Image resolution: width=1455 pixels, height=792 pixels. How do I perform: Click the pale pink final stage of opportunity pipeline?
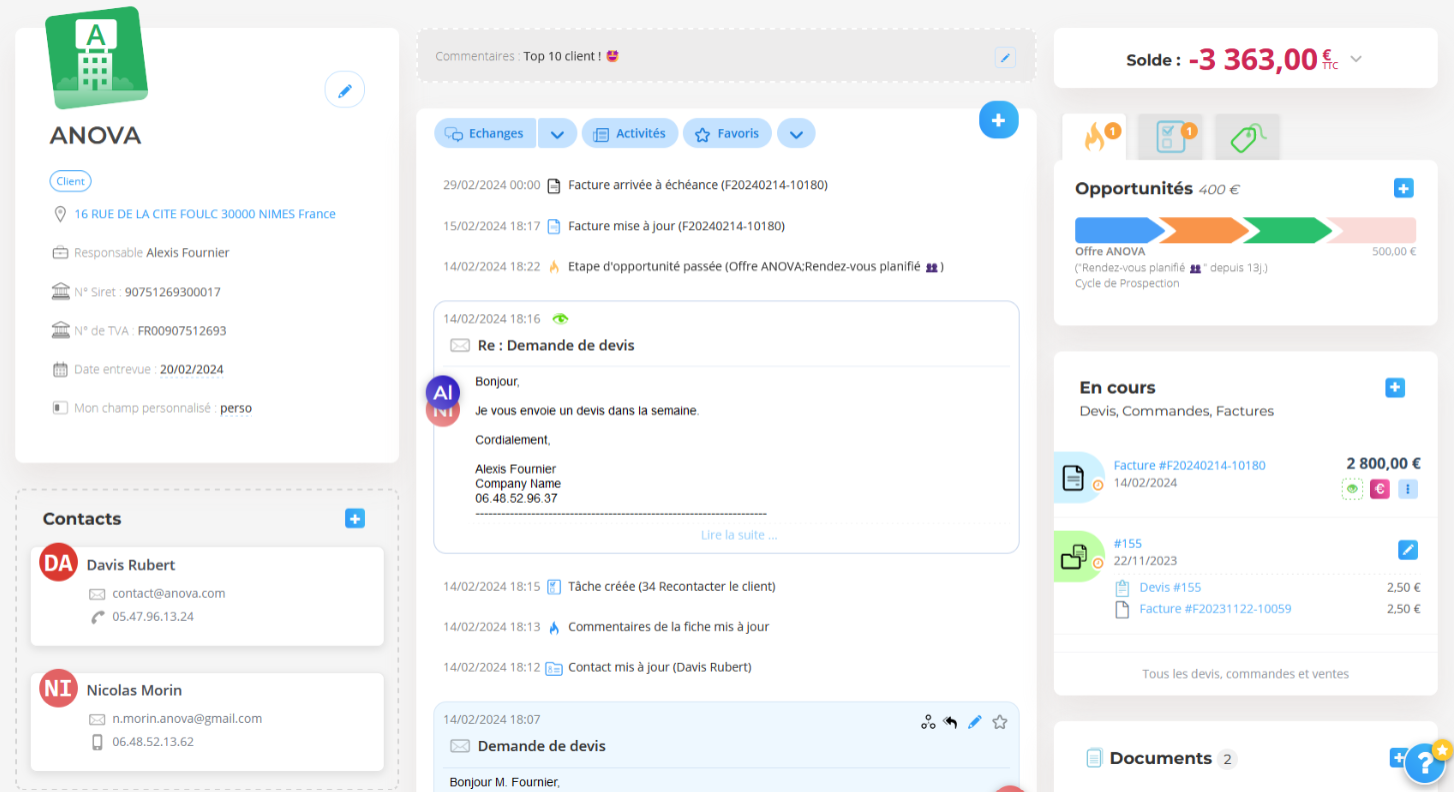point(1372,230)
